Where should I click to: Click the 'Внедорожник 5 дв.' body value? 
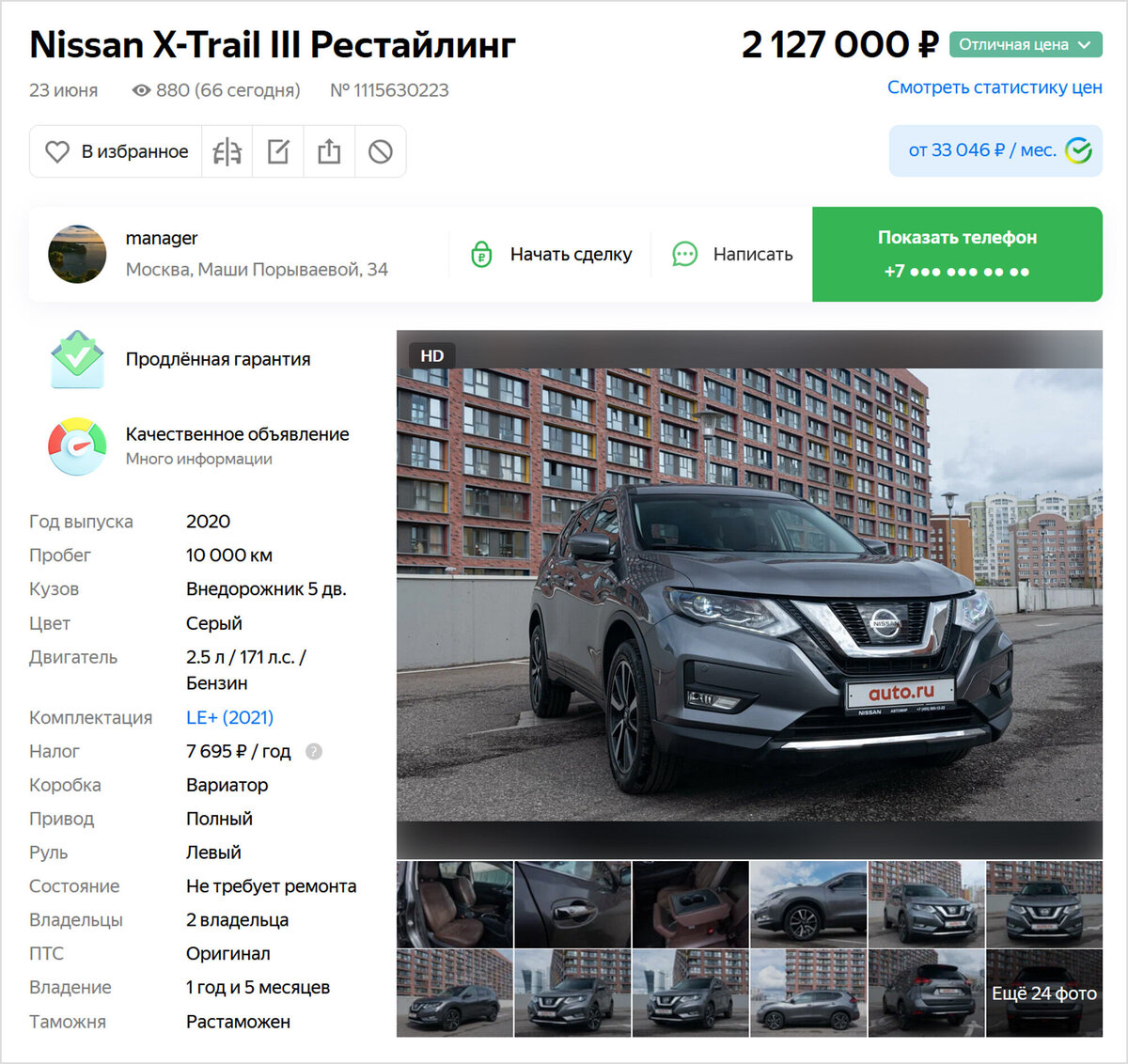coord(266,589)
